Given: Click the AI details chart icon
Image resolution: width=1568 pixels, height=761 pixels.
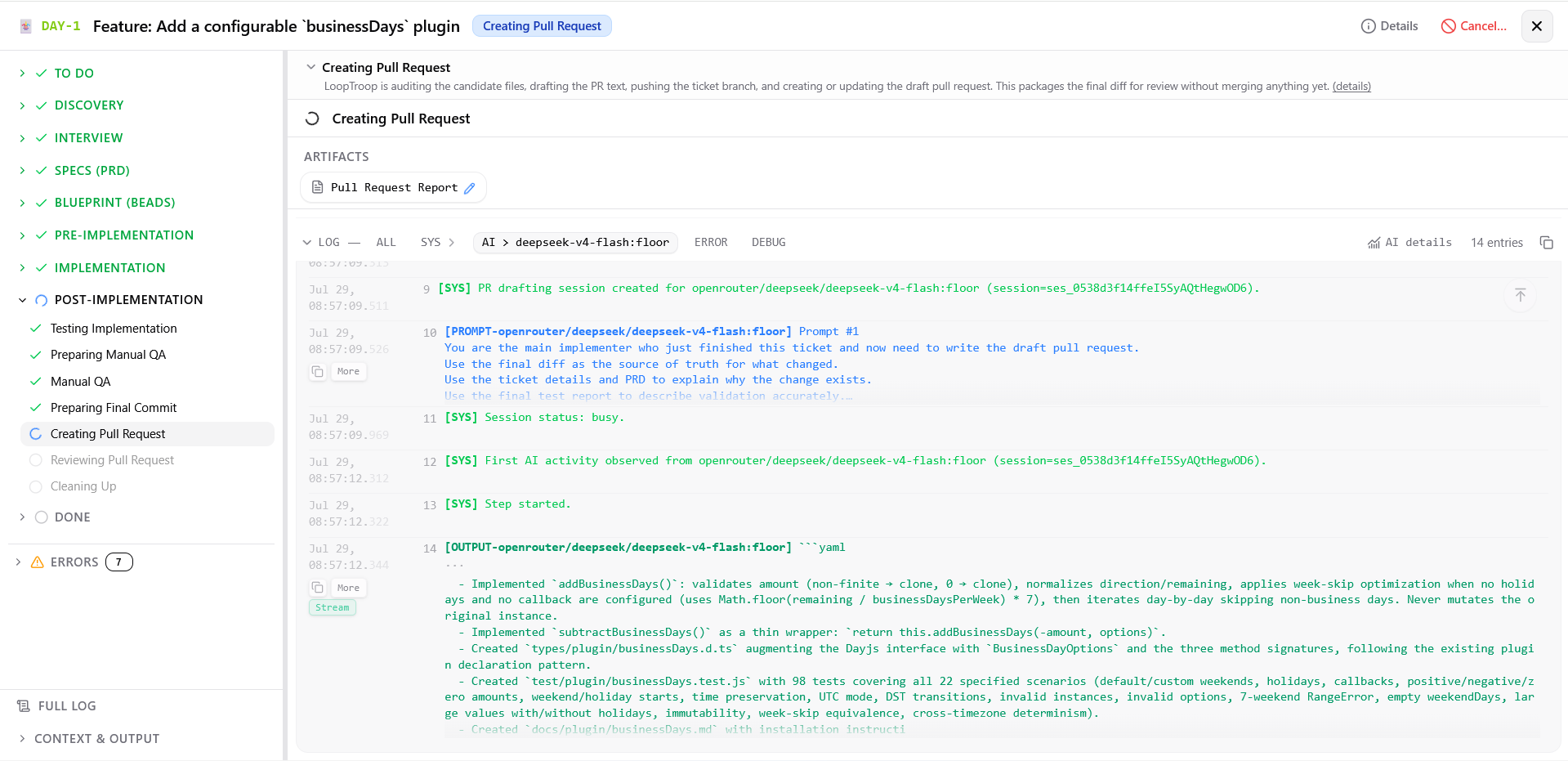Looking at the screenshot, I should coord(1374,243).
